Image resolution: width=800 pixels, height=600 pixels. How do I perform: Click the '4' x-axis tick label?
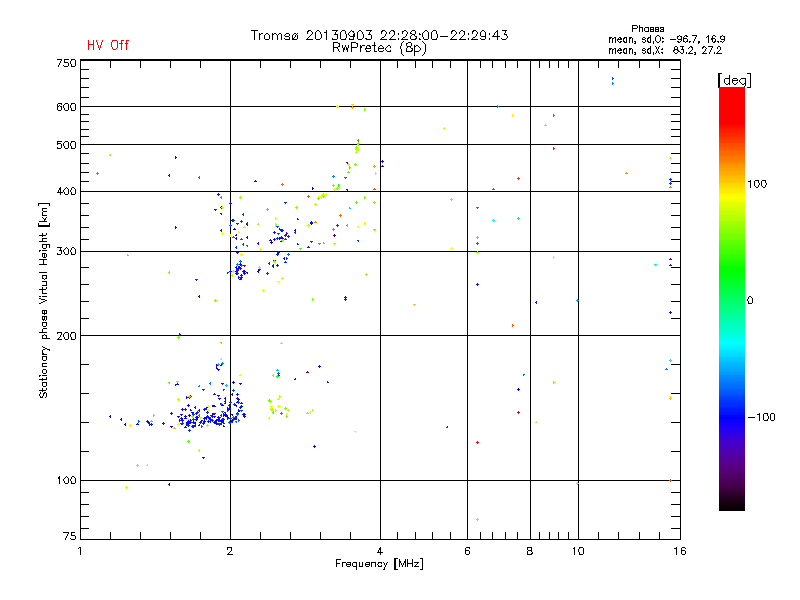[x=380, y=551]
